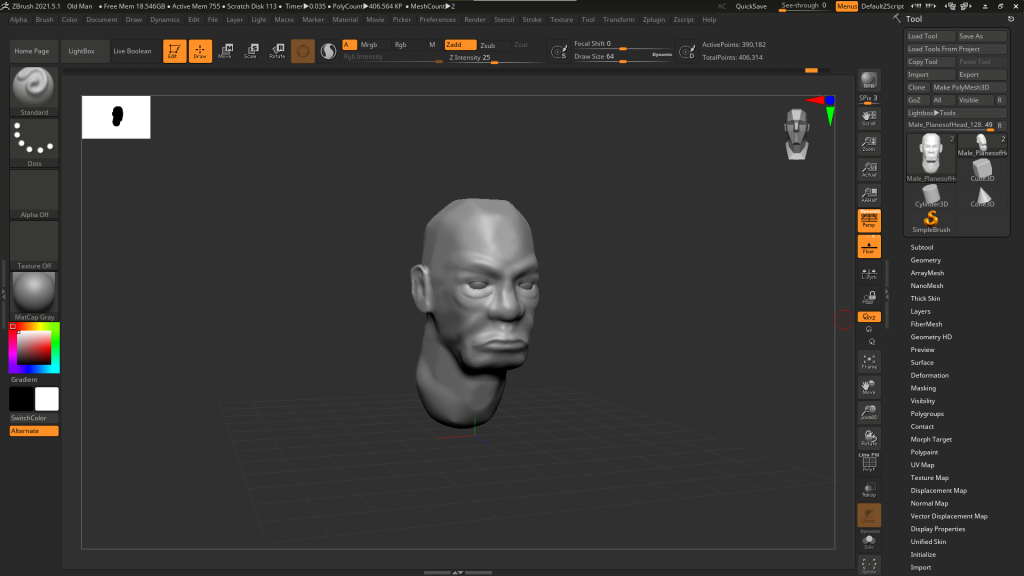Toggle Perspective (Persp) view

pyautogui.click(x=869, y=219)
